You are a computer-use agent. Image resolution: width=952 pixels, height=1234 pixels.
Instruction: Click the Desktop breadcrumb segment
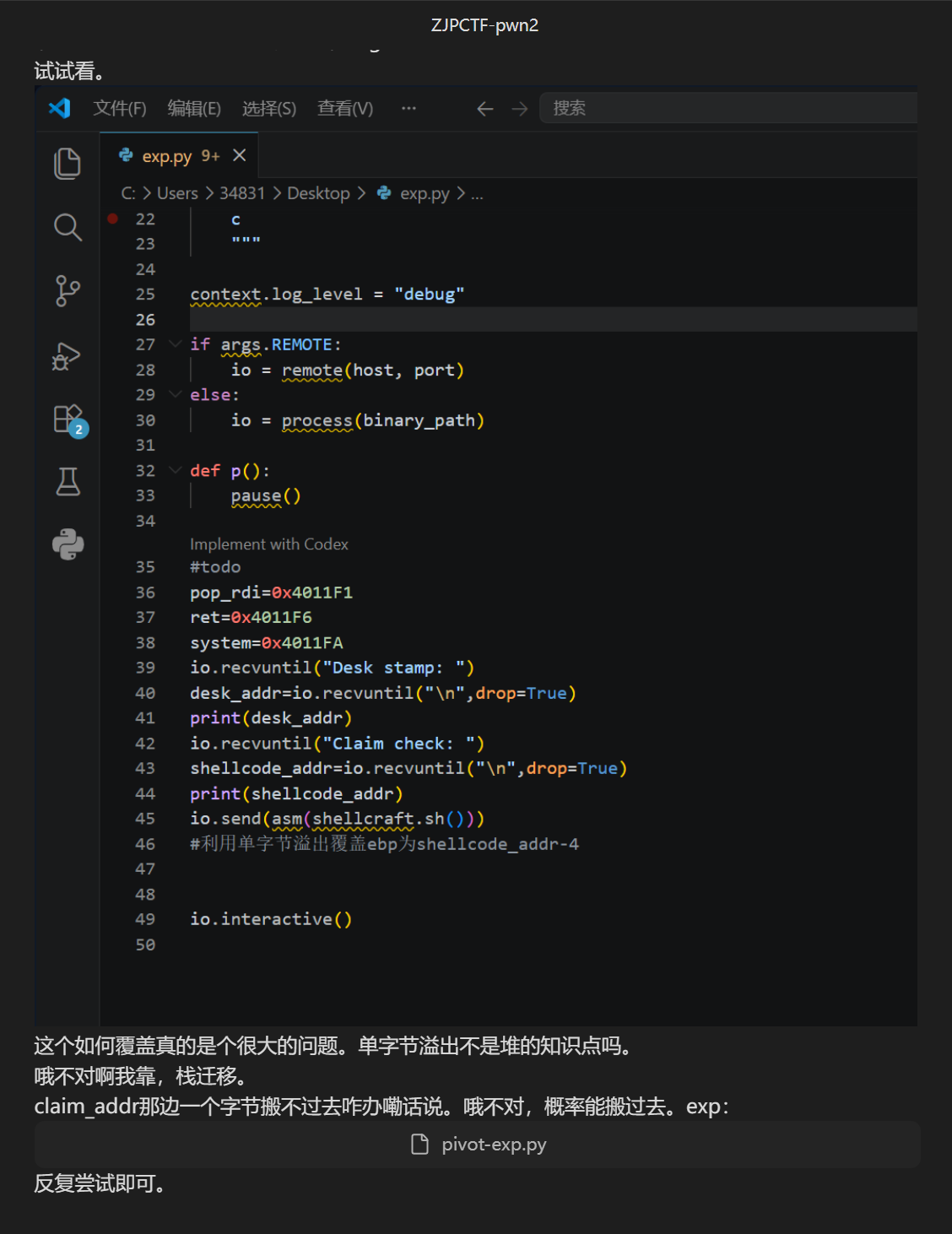(x=318, y=193)
